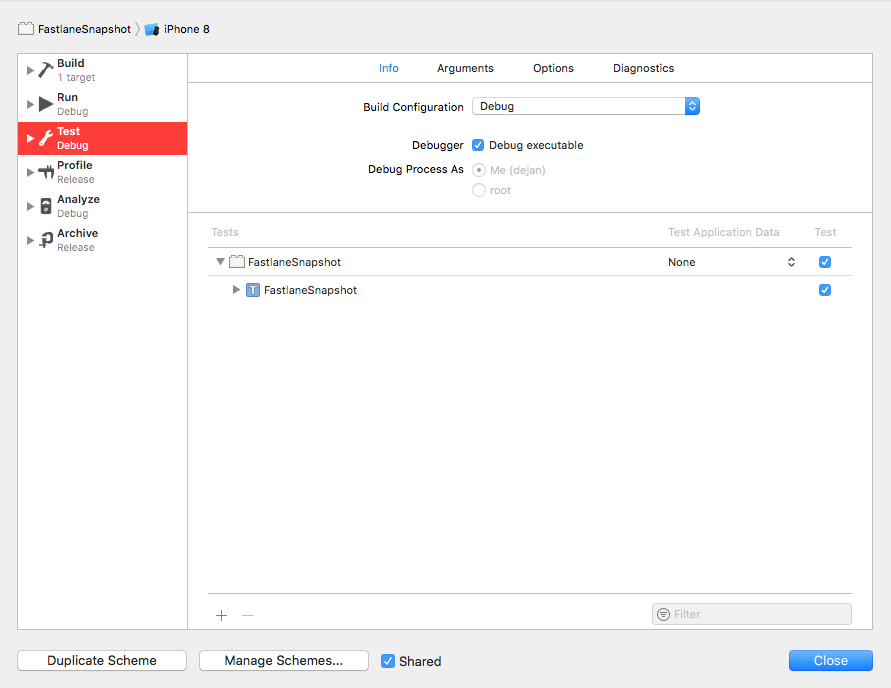Click the plus icon to add a test
Viewport: 891px width, 688px height.
point(222,615)
